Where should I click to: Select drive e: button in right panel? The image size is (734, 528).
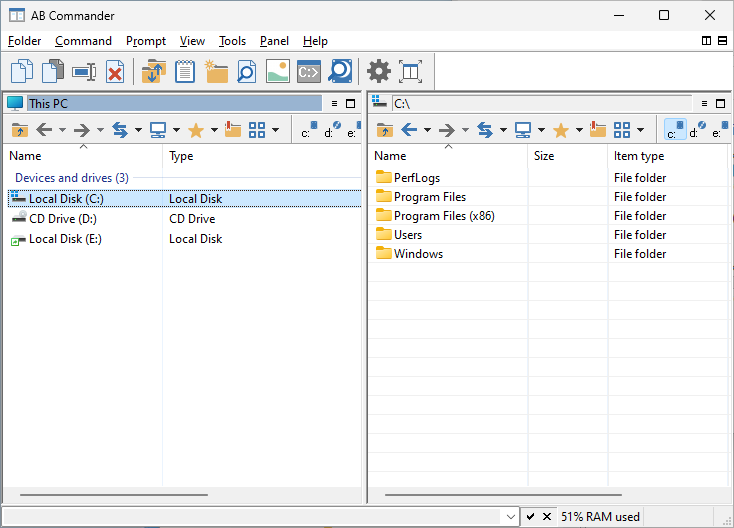click(x=720, y=130)
